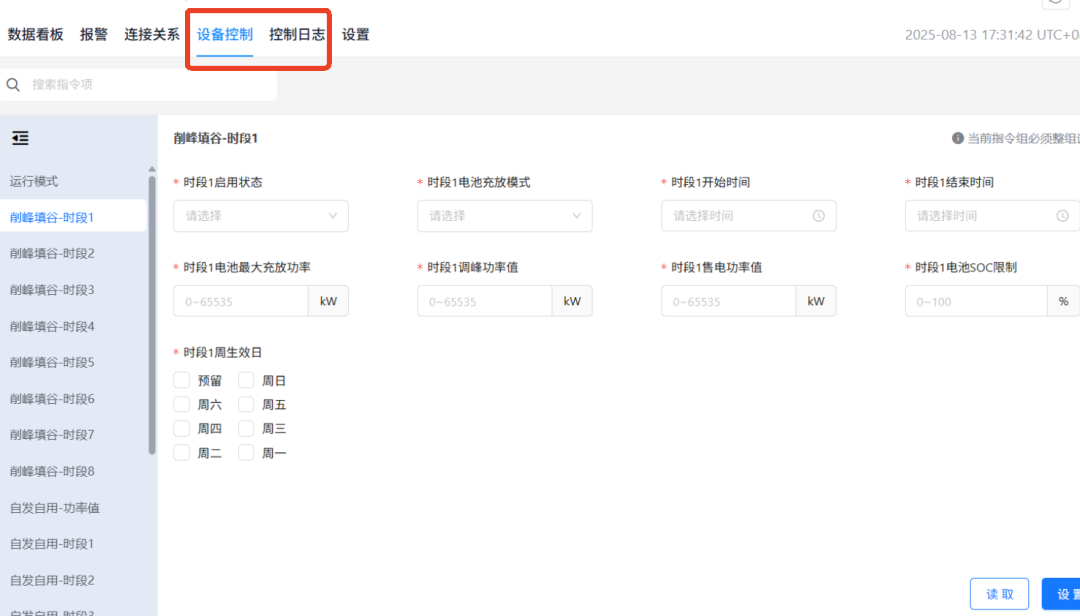The image size is (1080, 616).
Task: Collapse the sidebar with the menu-fold icon
Action: click(20, 139)
